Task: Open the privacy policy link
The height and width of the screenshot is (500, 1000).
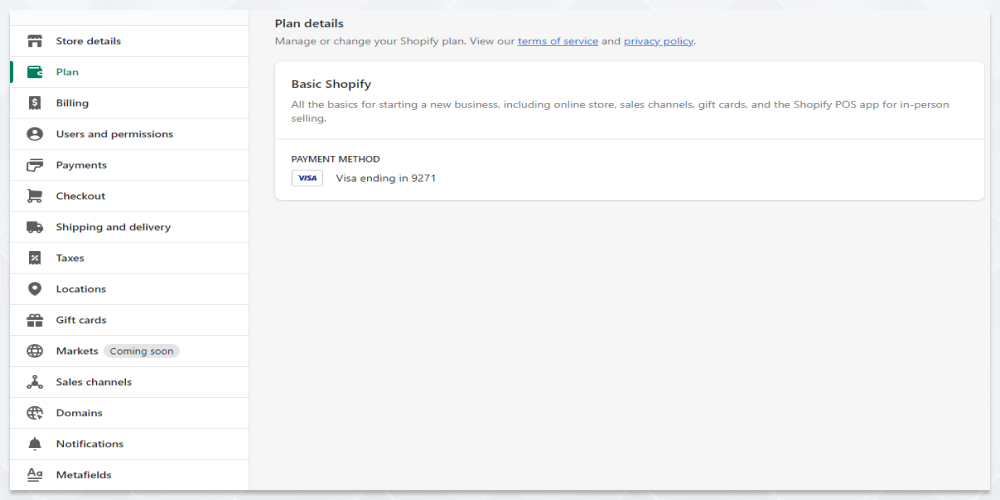Action: pyautogui.click(x=658, y=41)
